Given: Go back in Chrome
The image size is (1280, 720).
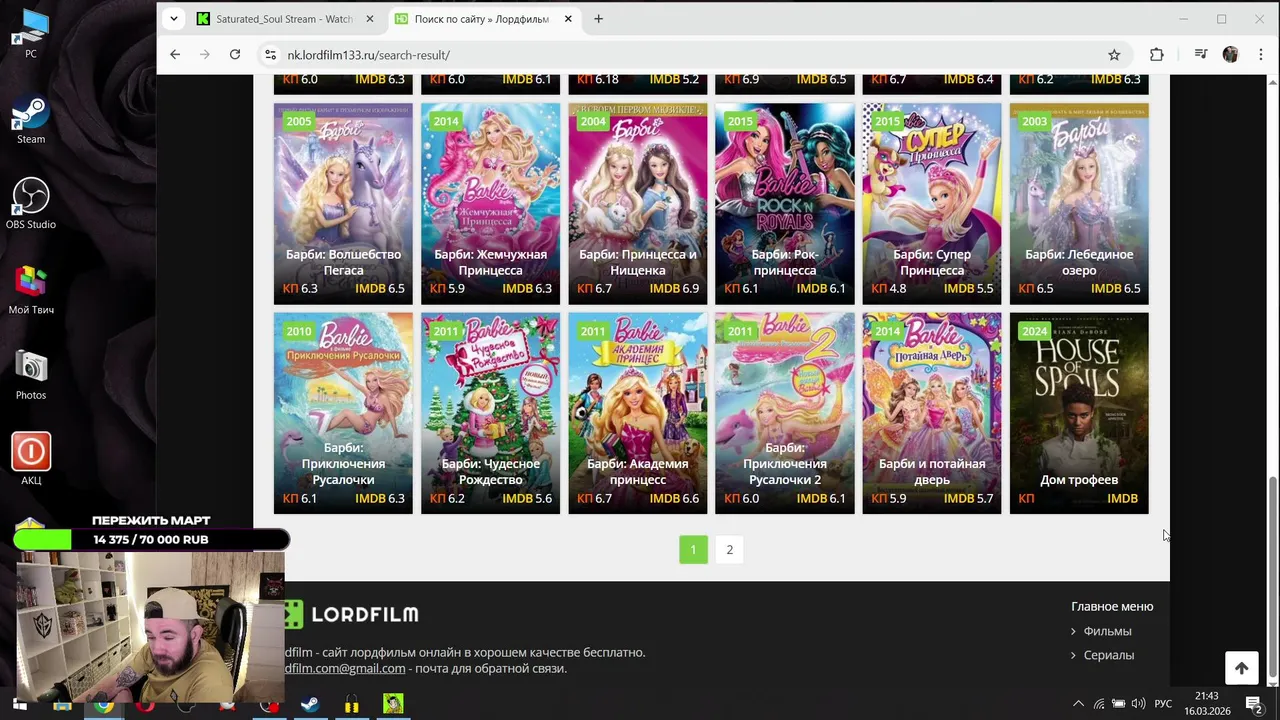Looking at the screenshot, I should [175, 55].
